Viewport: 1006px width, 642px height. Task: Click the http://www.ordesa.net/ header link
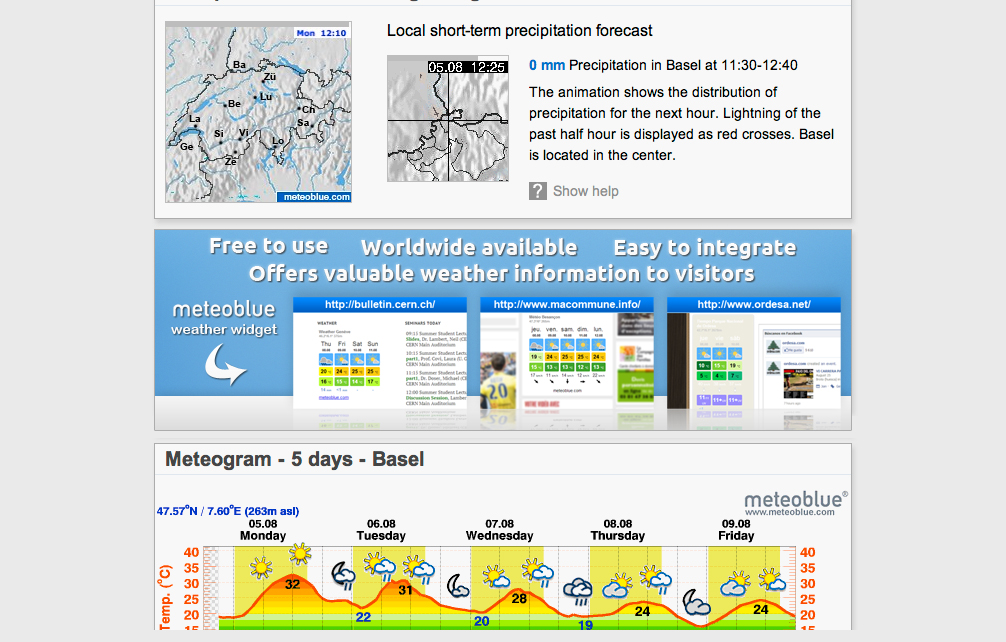tap(754, 305)
